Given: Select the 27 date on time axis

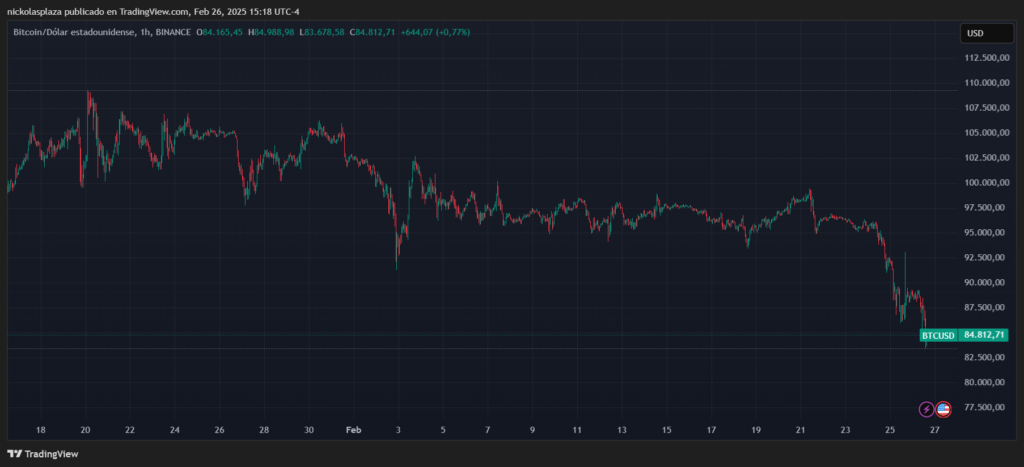Looking at the screenshot, I should [933, 430].
